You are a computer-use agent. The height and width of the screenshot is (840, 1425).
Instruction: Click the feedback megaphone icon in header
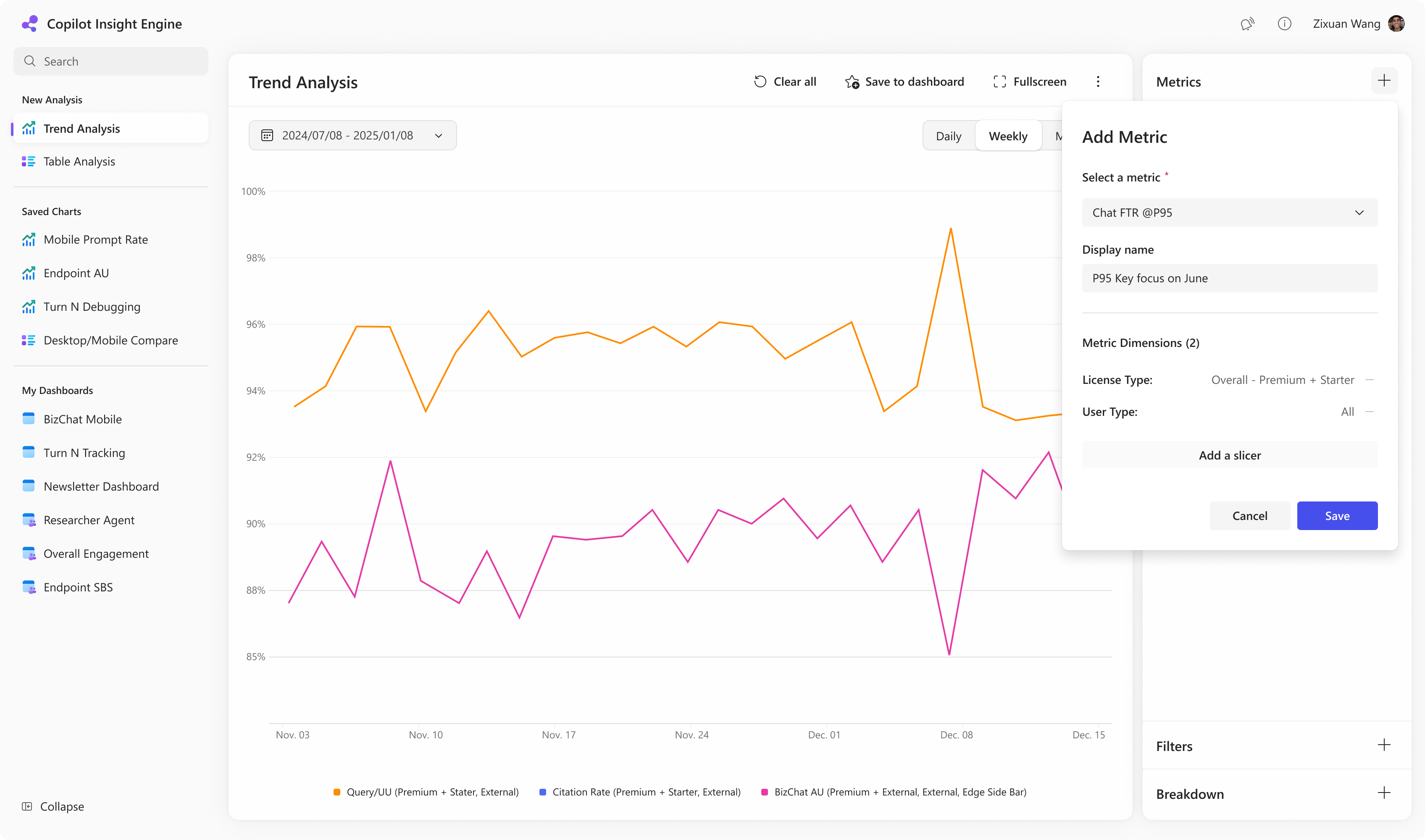click(1247, 24)
